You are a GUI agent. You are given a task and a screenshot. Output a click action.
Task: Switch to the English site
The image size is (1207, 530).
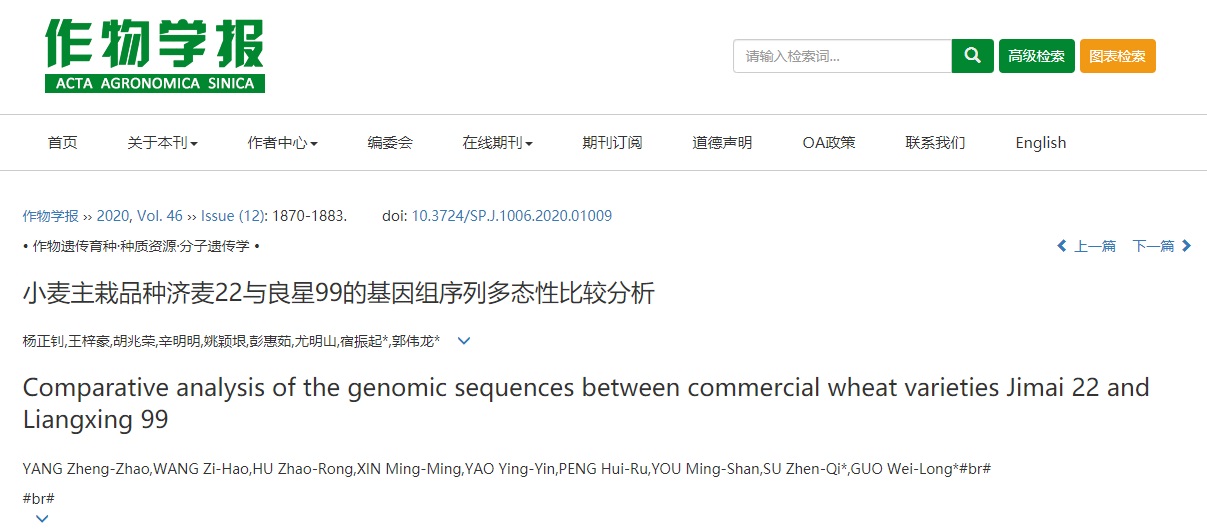(x=1041, y=143)
